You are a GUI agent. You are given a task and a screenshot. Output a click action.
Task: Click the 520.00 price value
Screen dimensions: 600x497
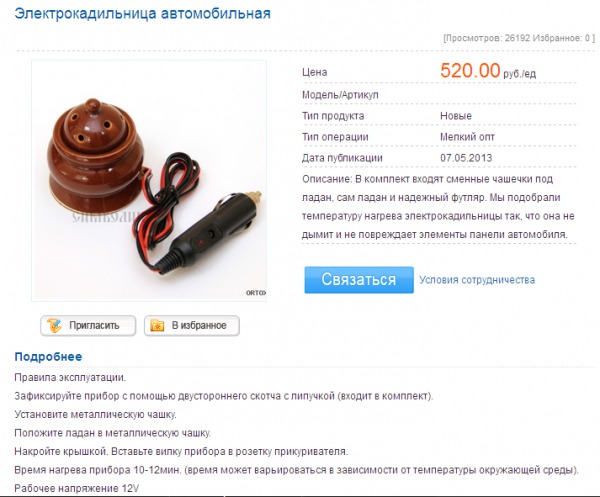[x=470, y=70]
